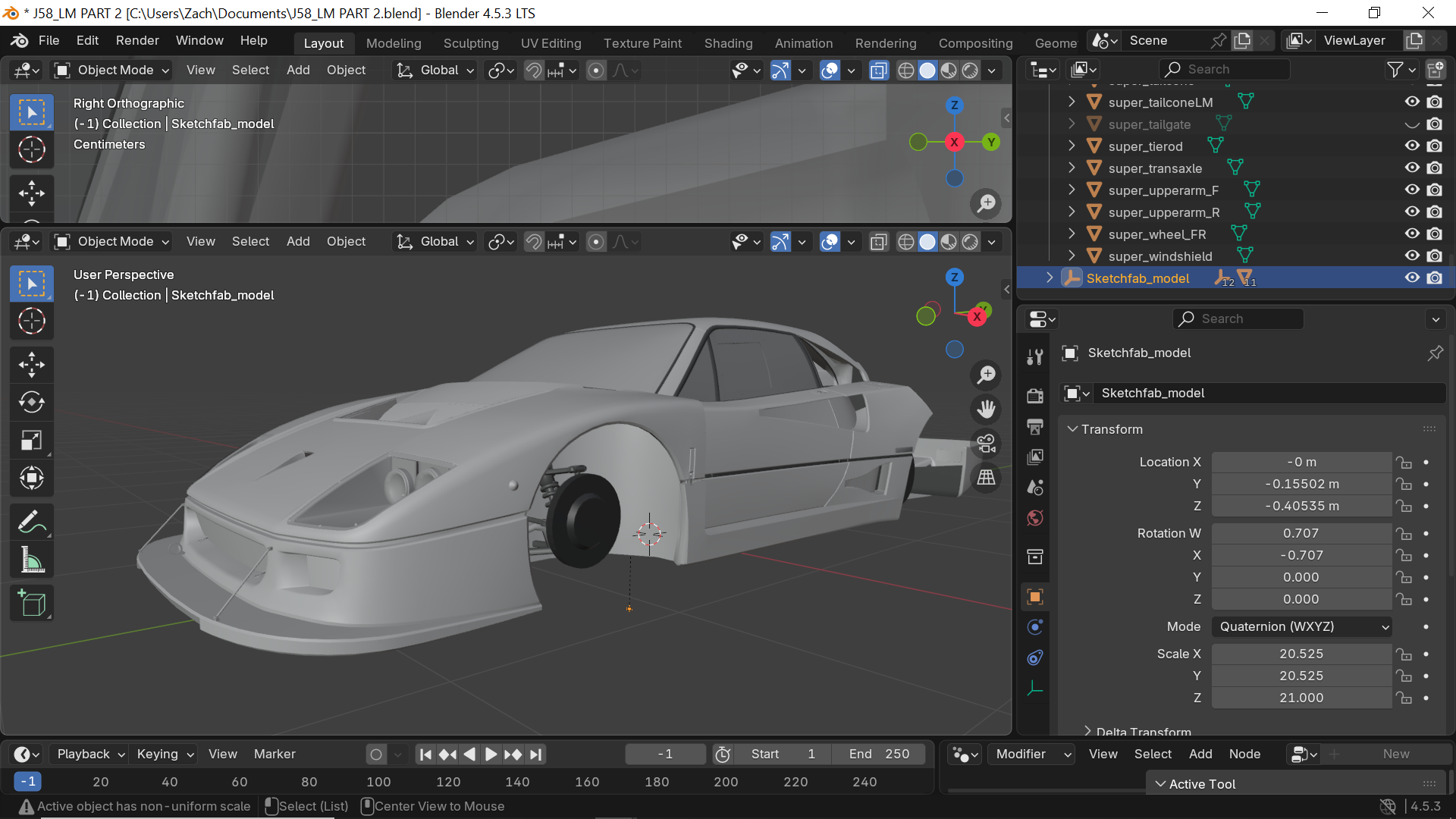Hide super_tierod with eye icon
The width and height of the screenshot is (1456, 819).
[1411, 146]
